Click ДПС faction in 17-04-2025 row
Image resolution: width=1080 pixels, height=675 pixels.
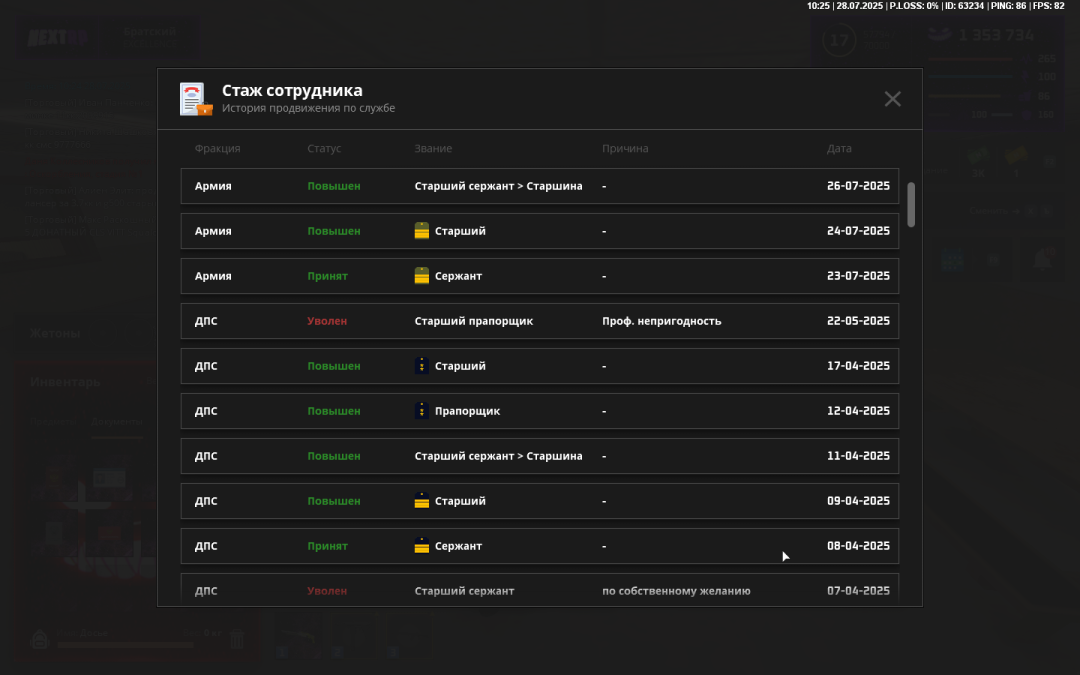pos(205,366)
